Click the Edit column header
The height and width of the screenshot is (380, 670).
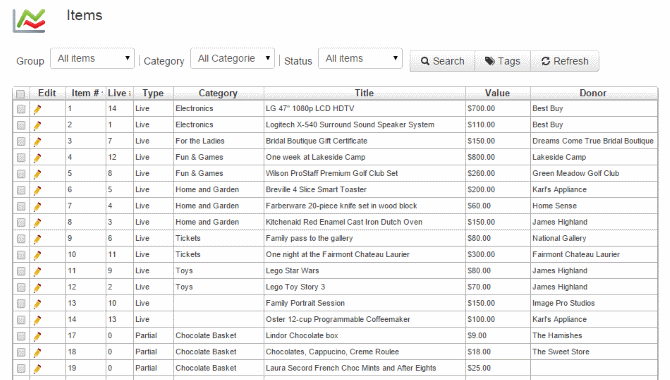point(47,93)
